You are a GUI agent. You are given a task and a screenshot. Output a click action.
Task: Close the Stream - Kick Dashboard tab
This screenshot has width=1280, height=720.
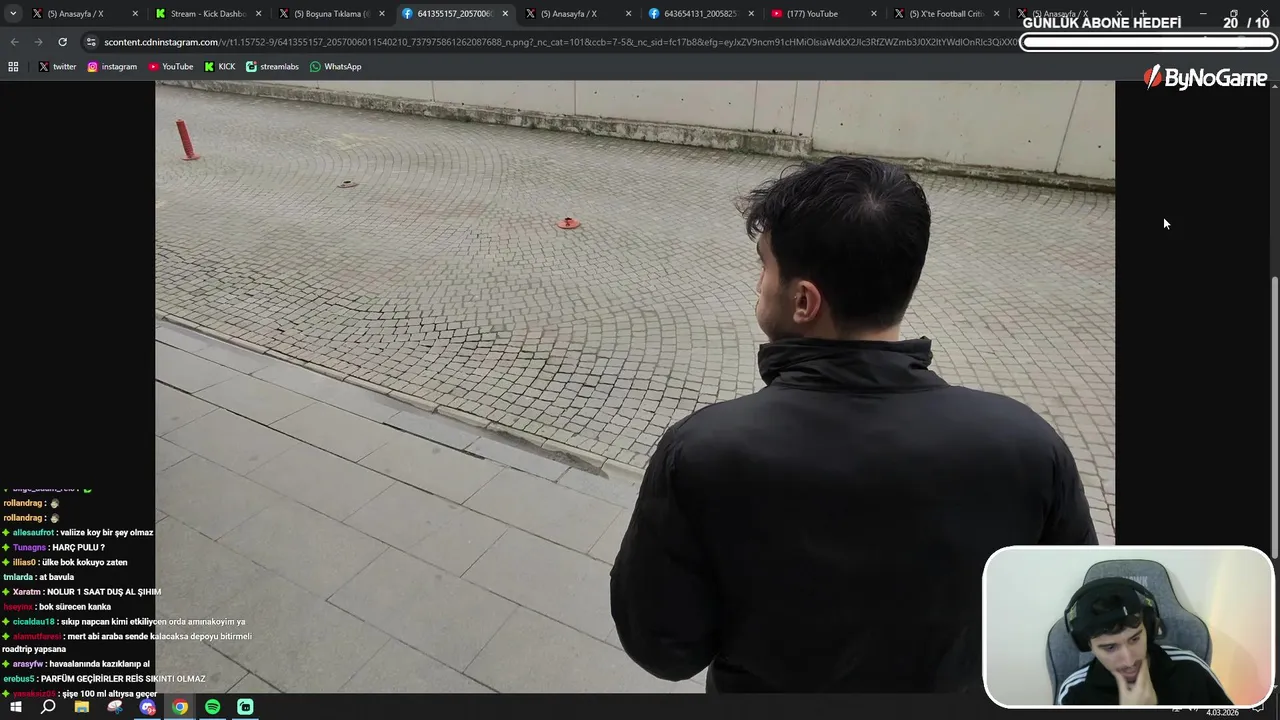[x=258, y=14]
